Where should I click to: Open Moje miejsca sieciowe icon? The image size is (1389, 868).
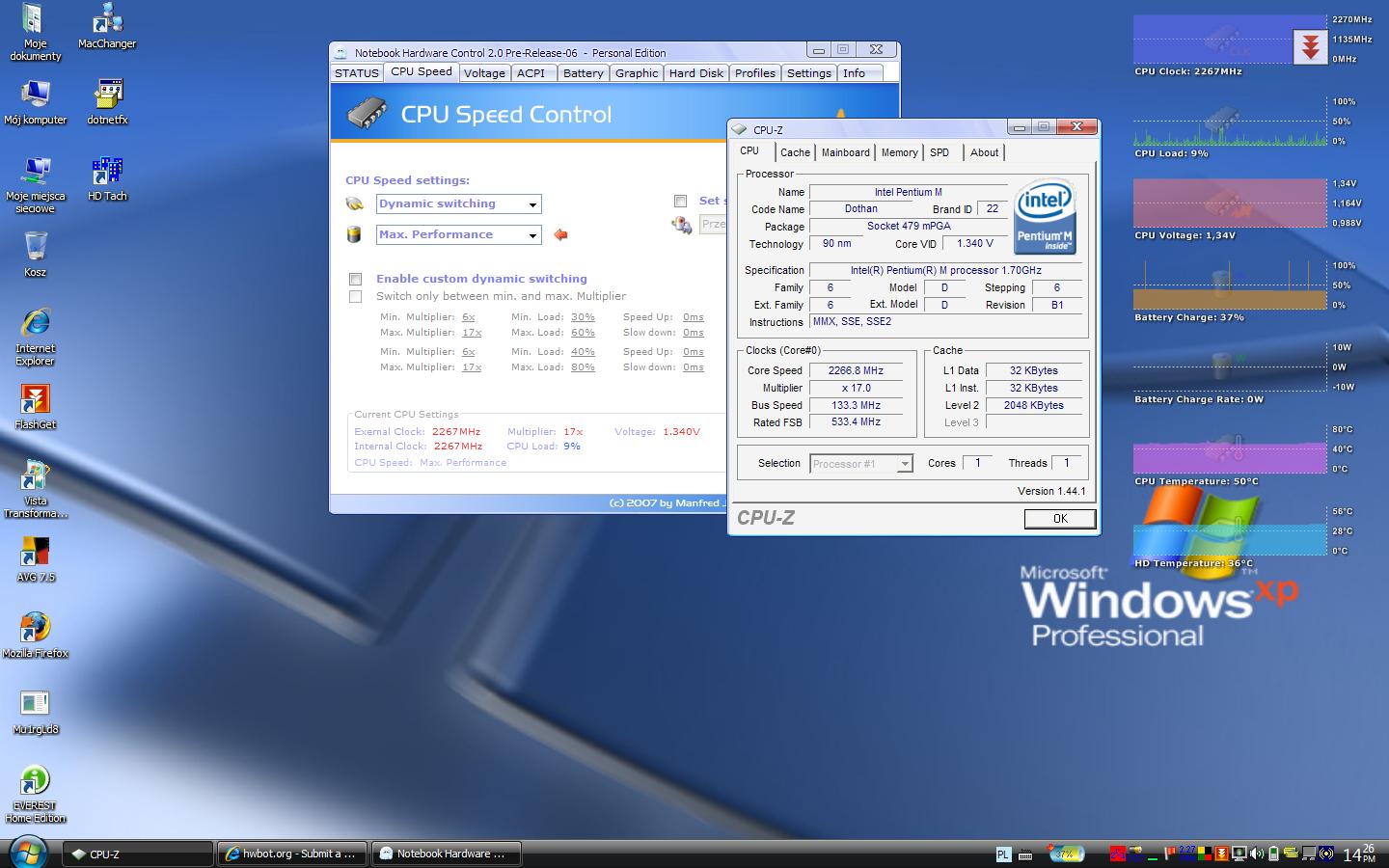35,185
